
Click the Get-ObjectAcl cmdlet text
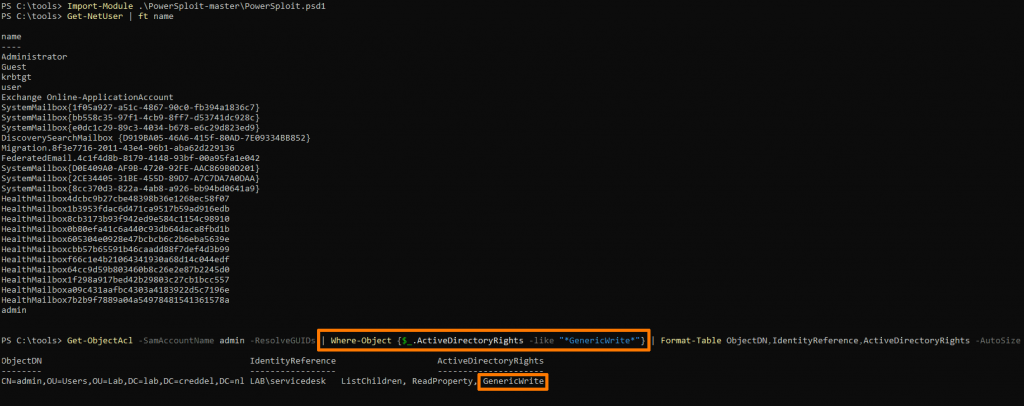pyautogui.click(x=99, y=341)
